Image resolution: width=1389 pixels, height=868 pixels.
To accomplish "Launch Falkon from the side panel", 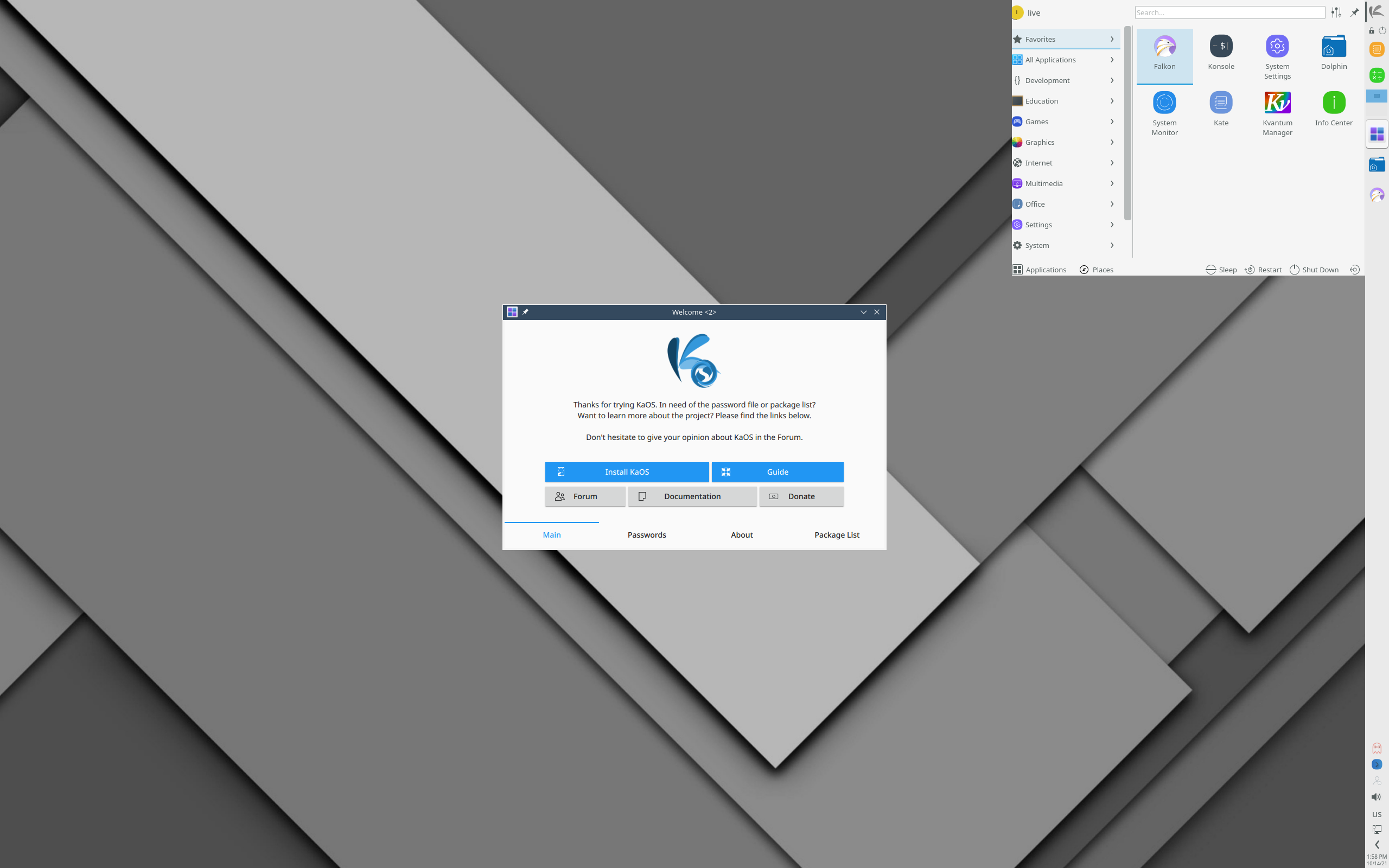I will pyautogui.click(x=1377, y=195).
